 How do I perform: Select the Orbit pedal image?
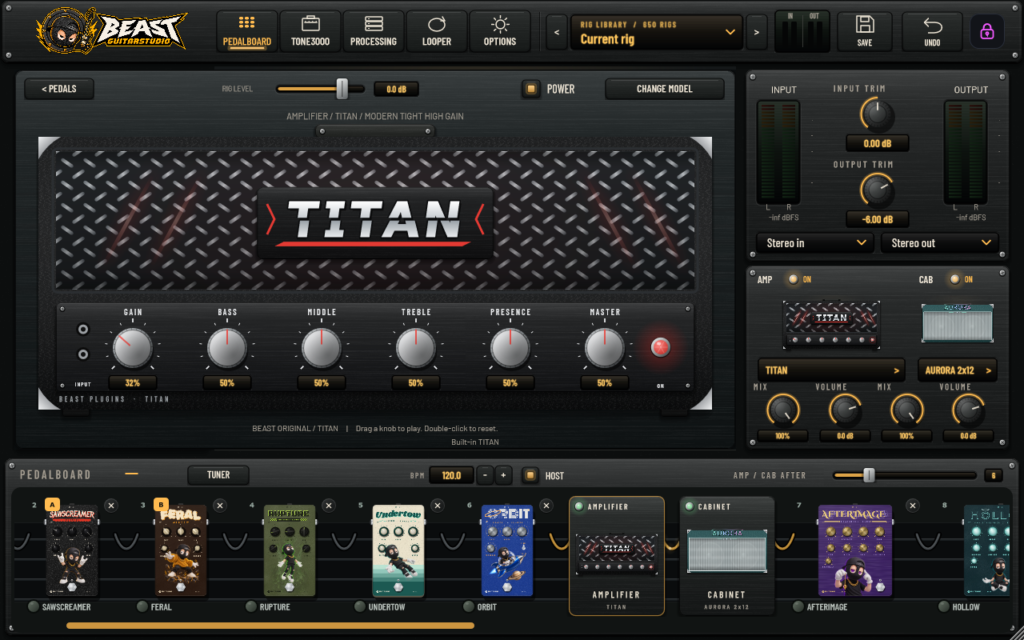[507, 551]
